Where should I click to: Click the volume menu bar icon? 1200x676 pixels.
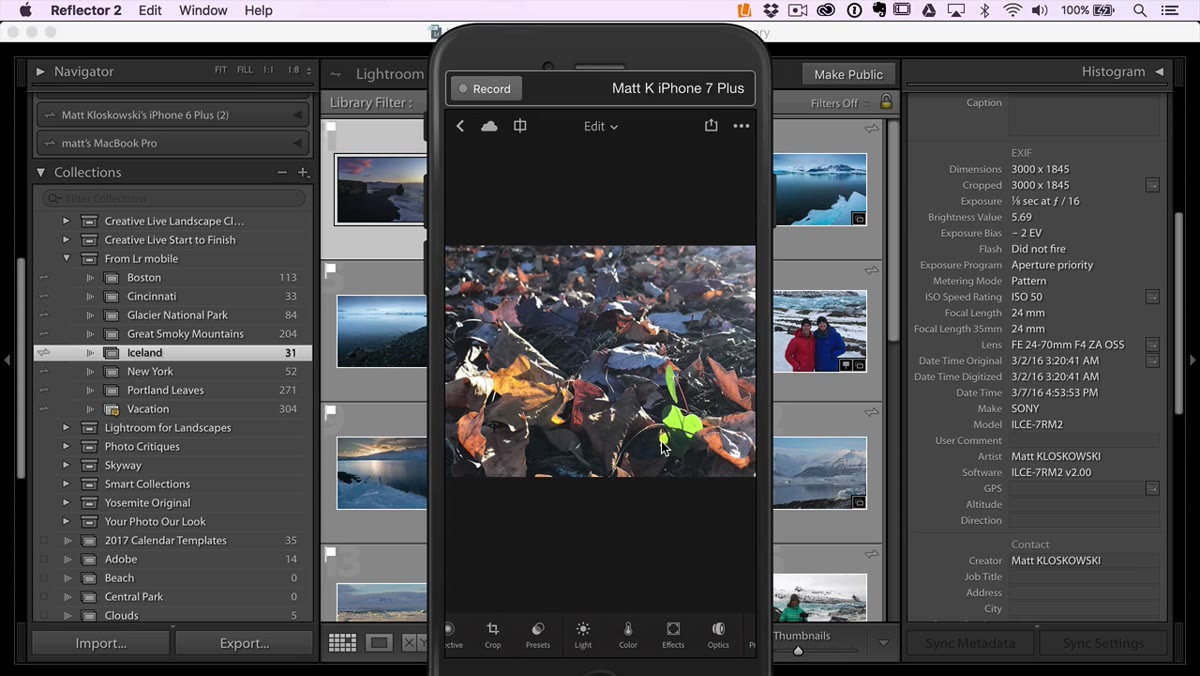1040,10
